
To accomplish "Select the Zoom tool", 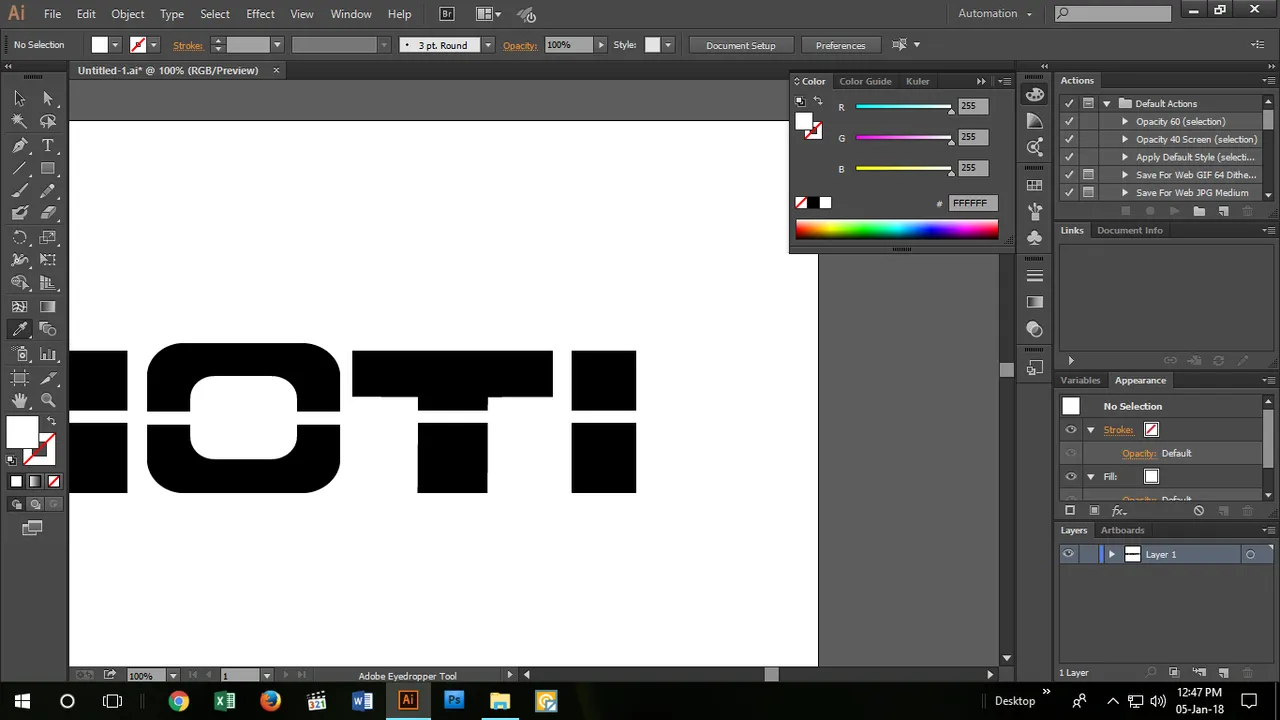I will click(48, 400).
